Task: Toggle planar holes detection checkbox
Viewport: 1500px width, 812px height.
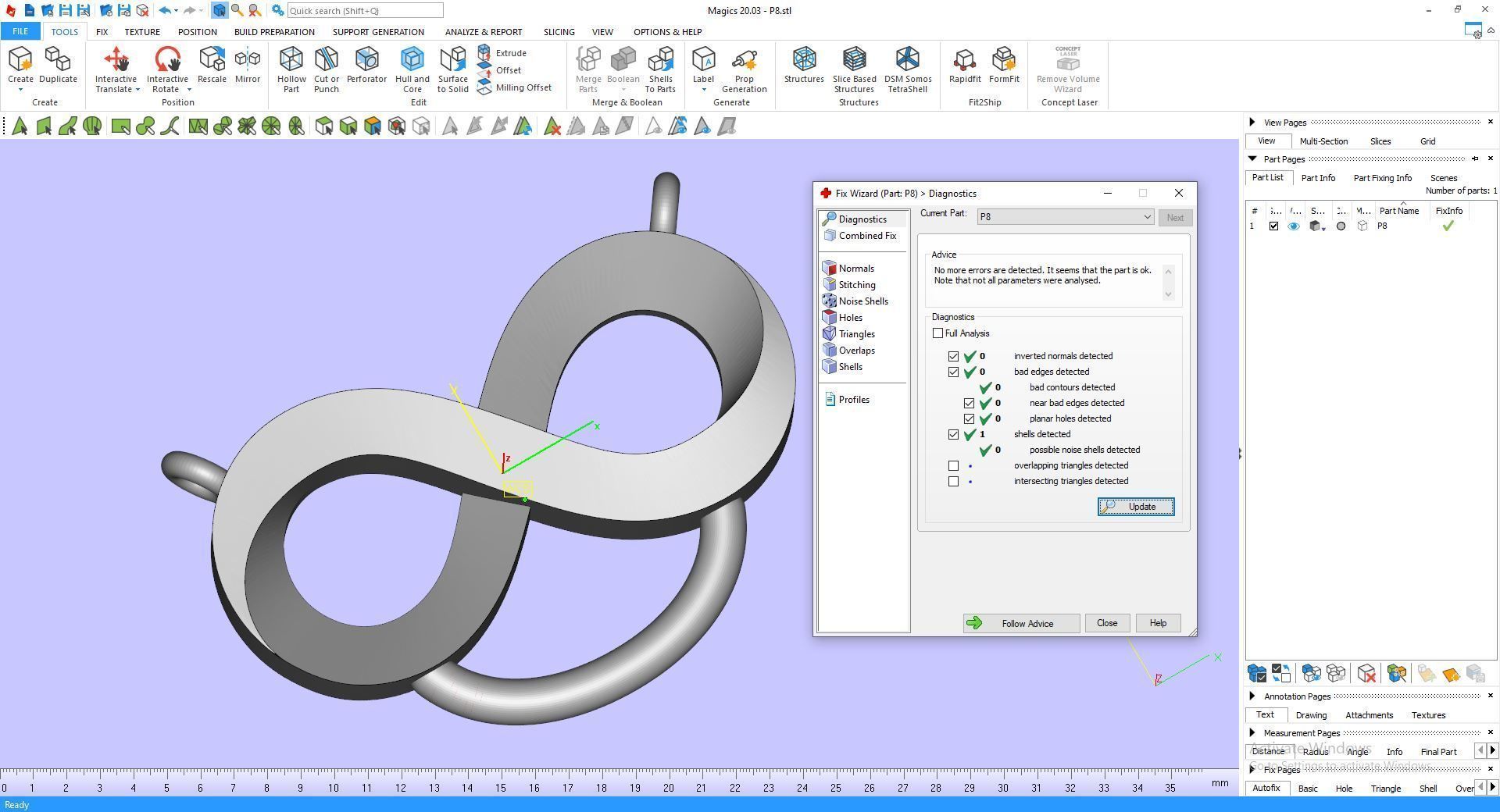Action: click(x=969, y=418)
